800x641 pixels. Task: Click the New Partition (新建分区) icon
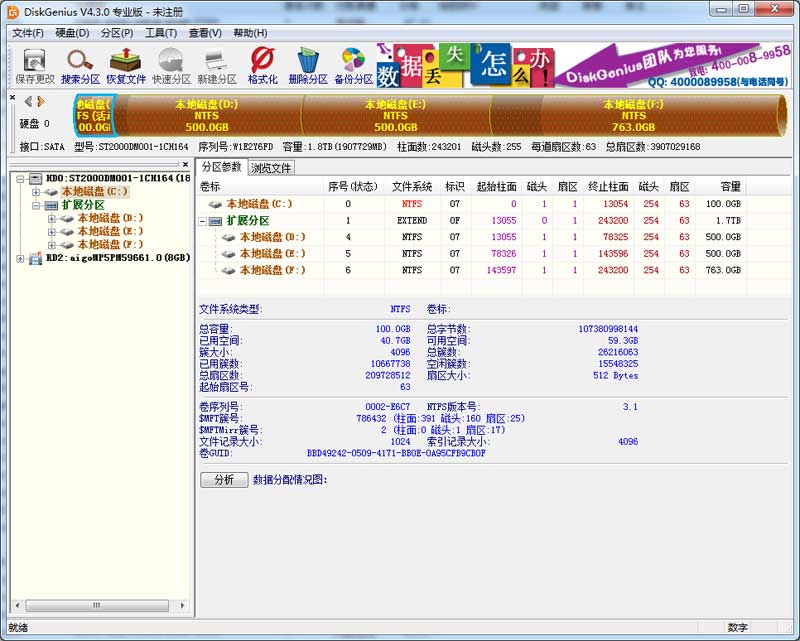click(216, 65)
